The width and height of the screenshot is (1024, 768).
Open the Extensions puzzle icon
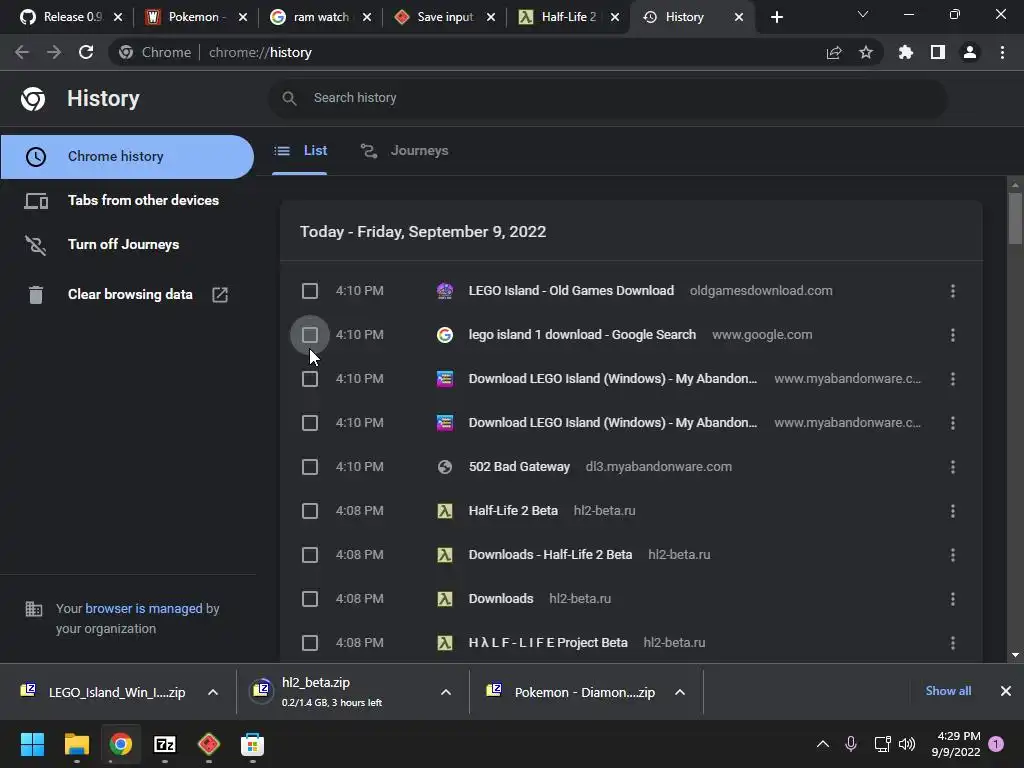pos(906,52)
